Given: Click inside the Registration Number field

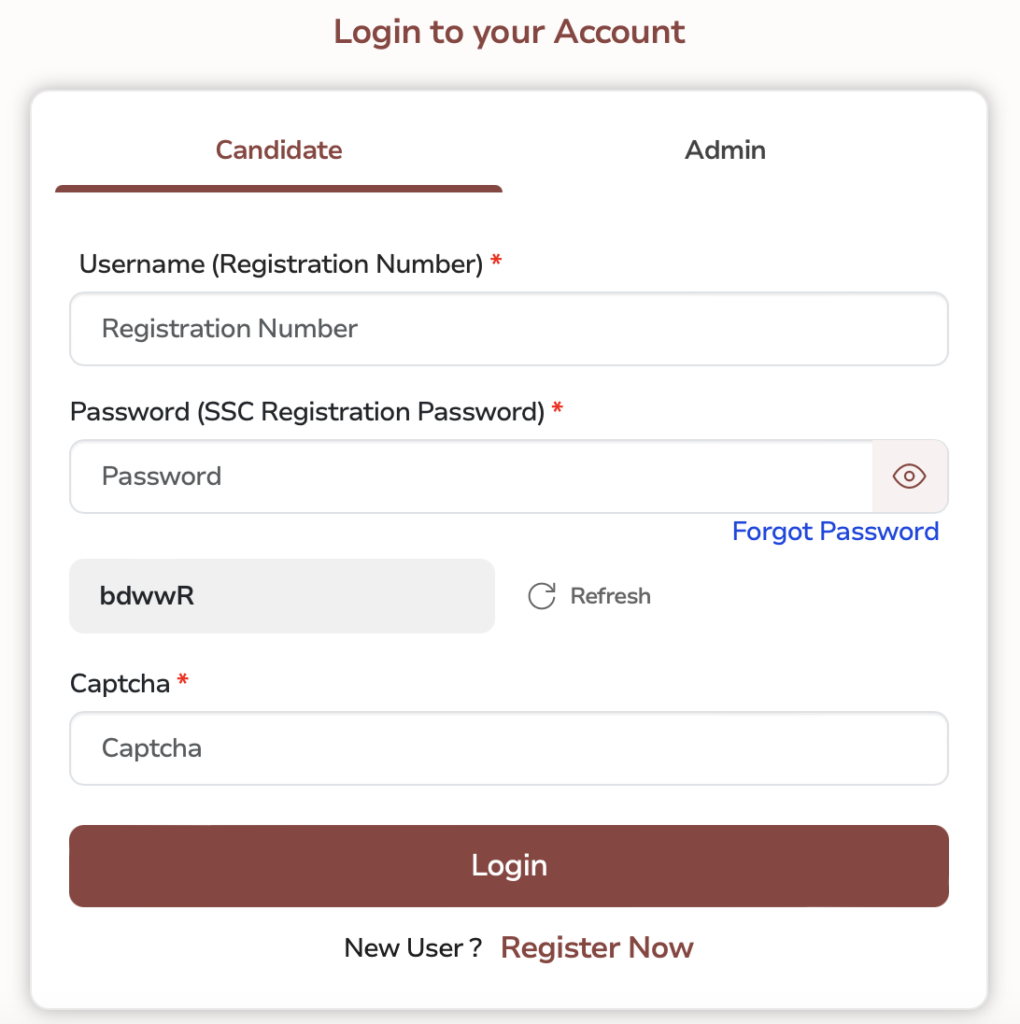Looking at the screenshot, I should [x=509, y=329].
